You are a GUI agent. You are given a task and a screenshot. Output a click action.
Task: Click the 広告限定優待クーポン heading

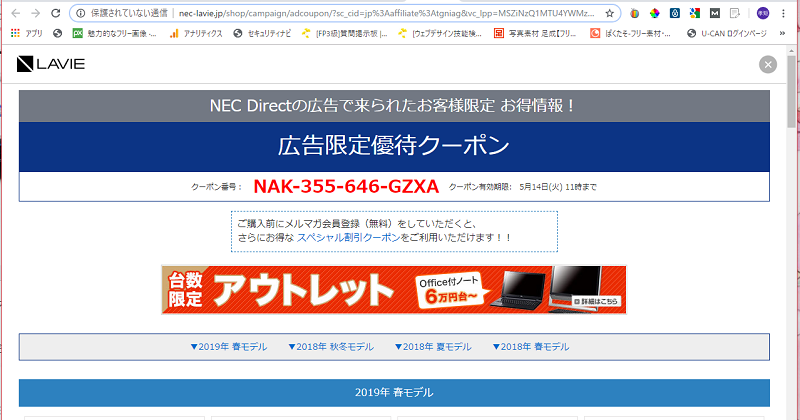(x=394, y=146)
